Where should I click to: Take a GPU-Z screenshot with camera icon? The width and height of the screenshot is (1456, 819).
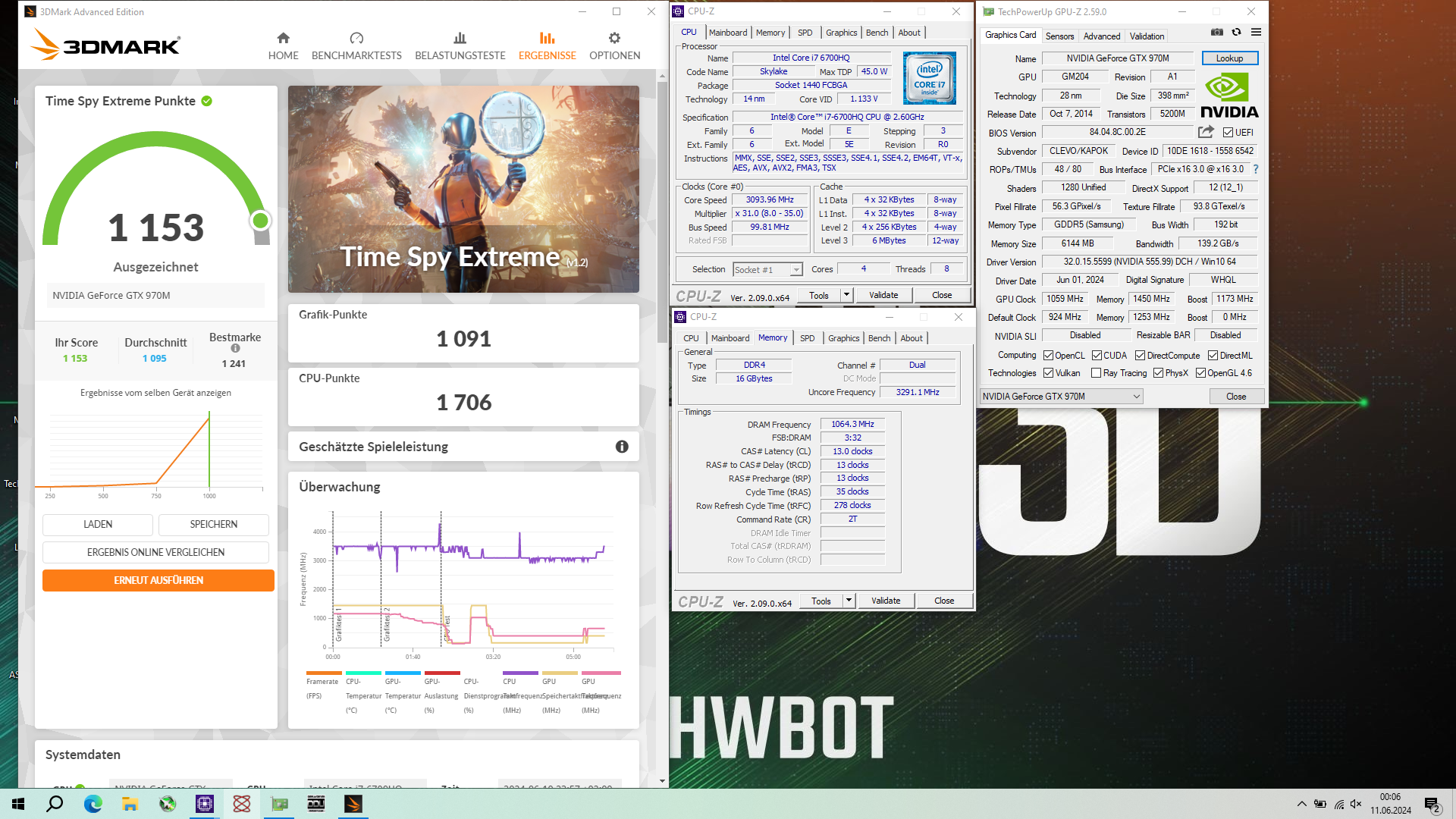coord(1216,33)
